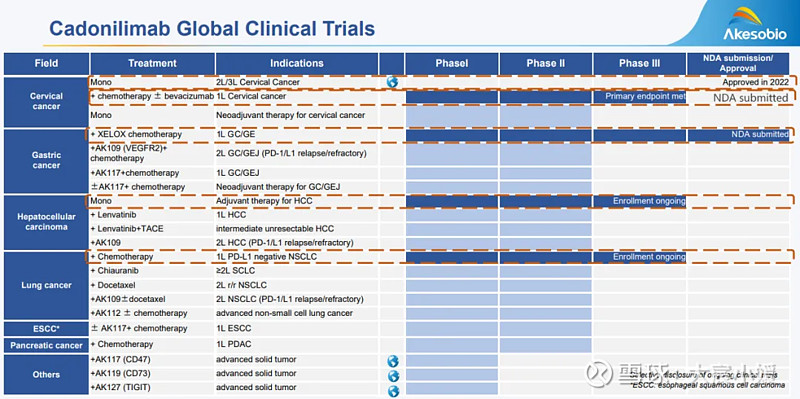Click the Cadonilimab Global Clinical Trials title
The height and width of the screenshot is (399, 800).
[212, 28]
